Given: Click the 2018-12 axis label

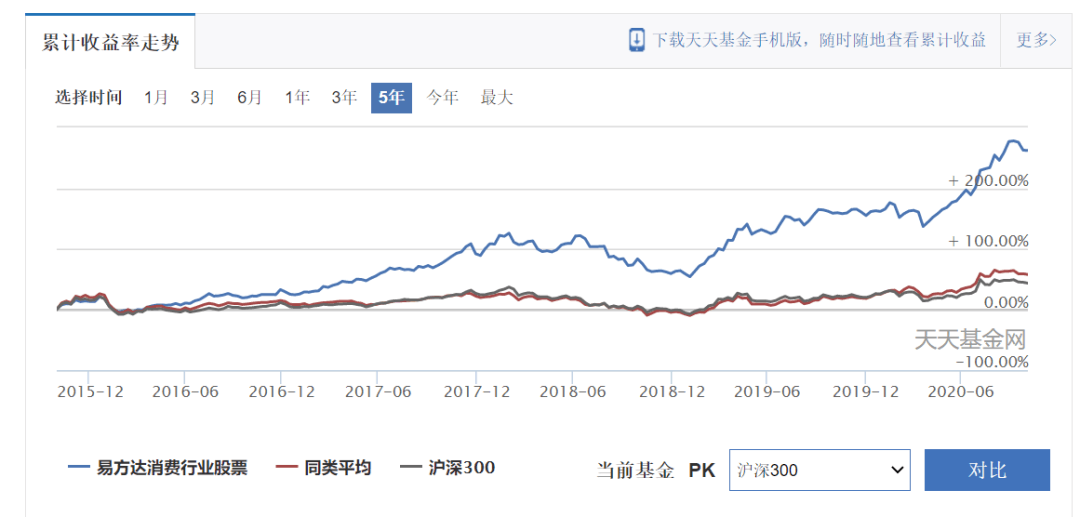Looking at the screenshot, I should click(672, 392).
